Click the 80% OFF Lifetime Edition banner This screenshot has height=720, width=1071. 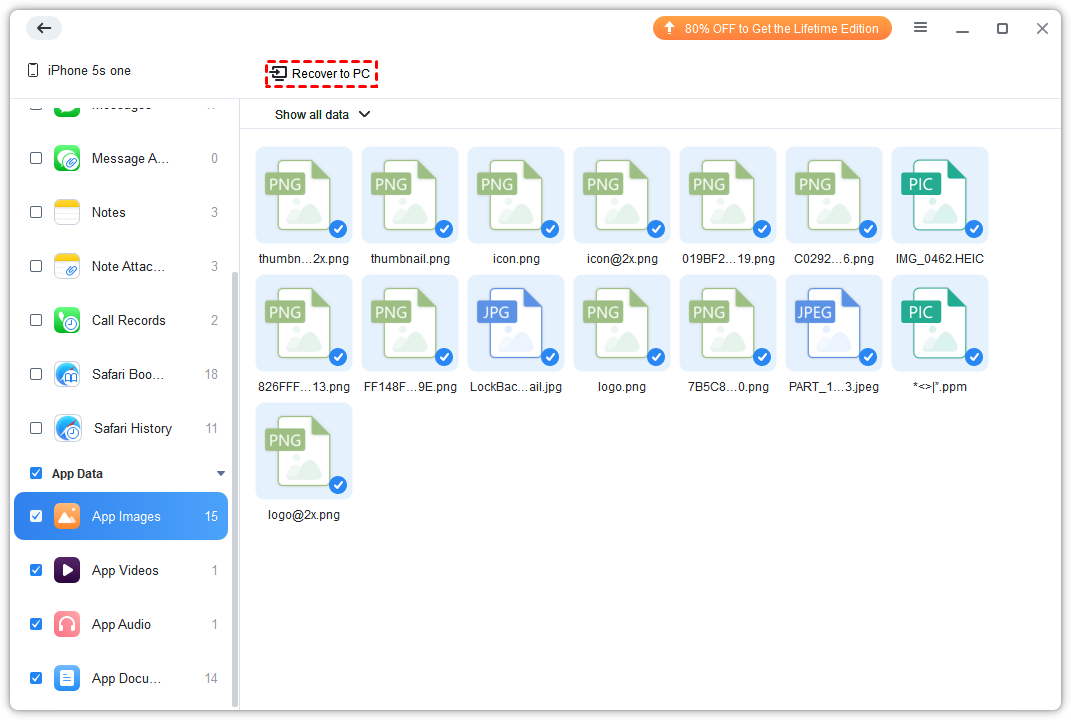(x=771, y=28)
